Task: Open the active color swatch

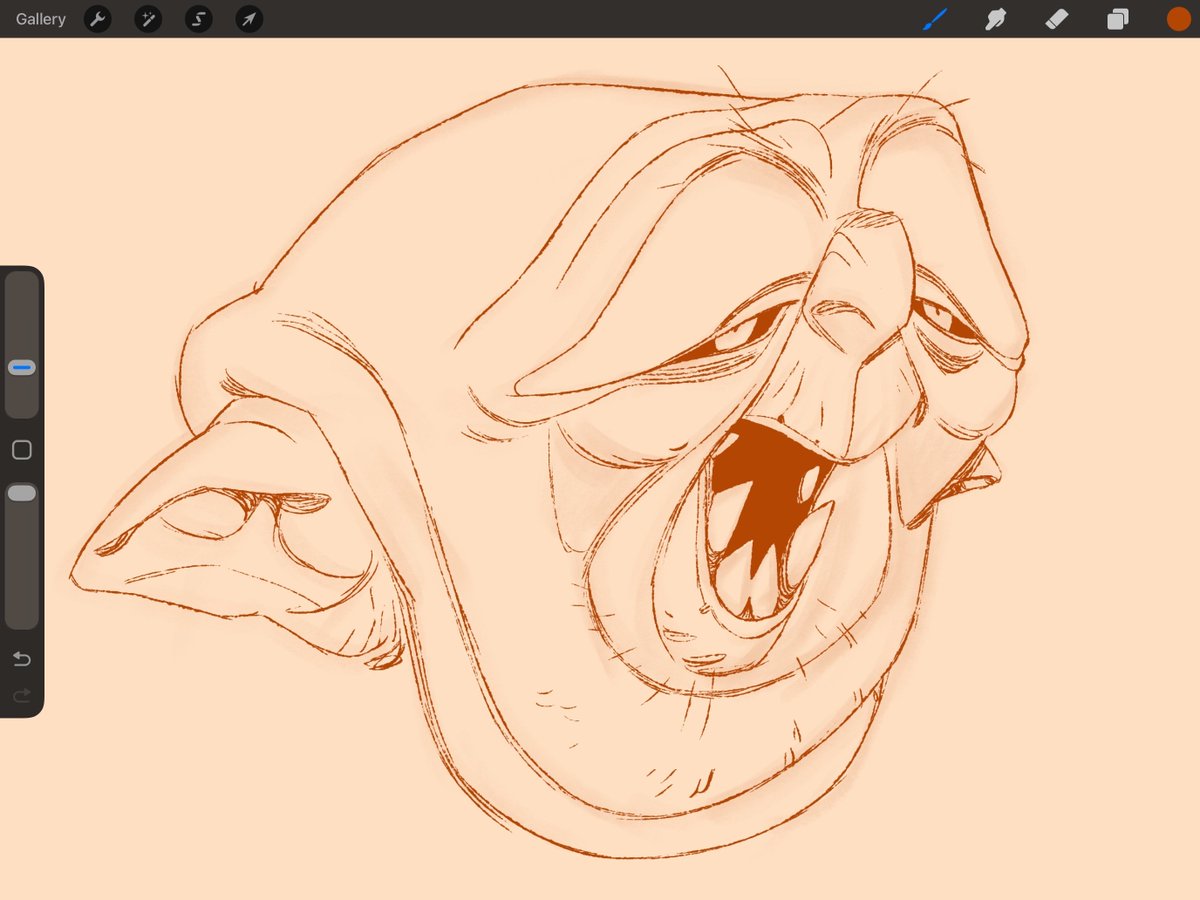Action: point(1179,19)
